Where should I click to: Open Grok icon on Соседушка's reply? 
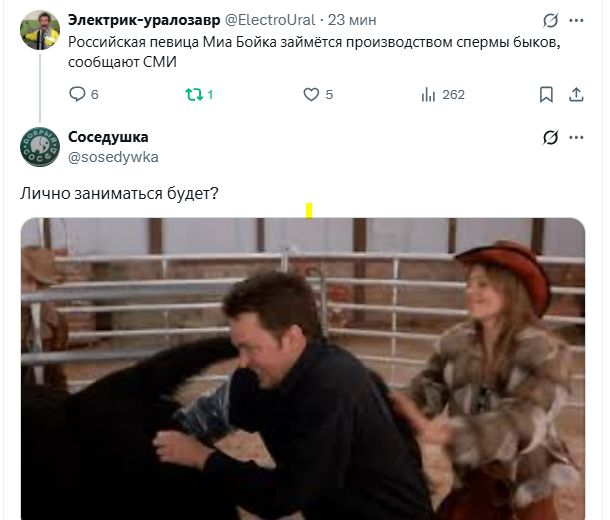(550, 137)
